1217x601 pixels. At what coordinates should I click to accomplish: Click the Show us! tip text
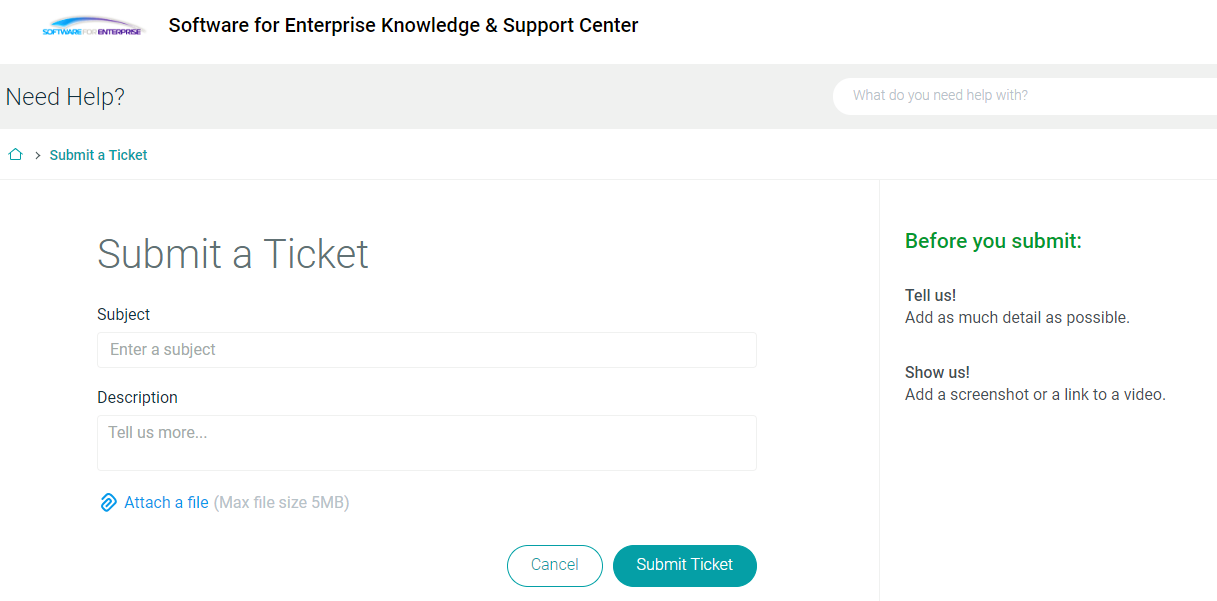[x=937, y=373]
